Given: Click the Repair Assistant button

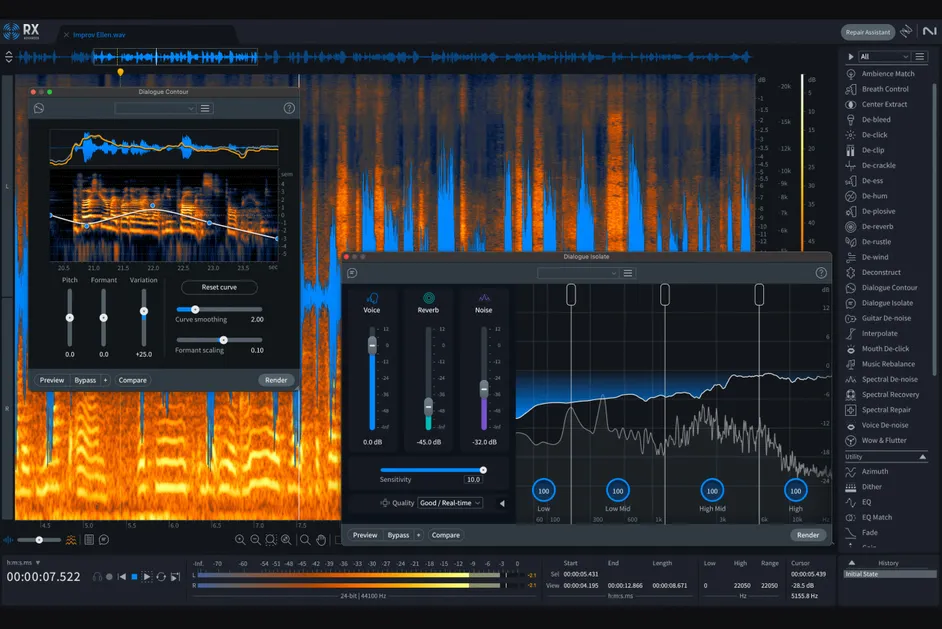Looking at the screenshot, I should pos(868,32).
